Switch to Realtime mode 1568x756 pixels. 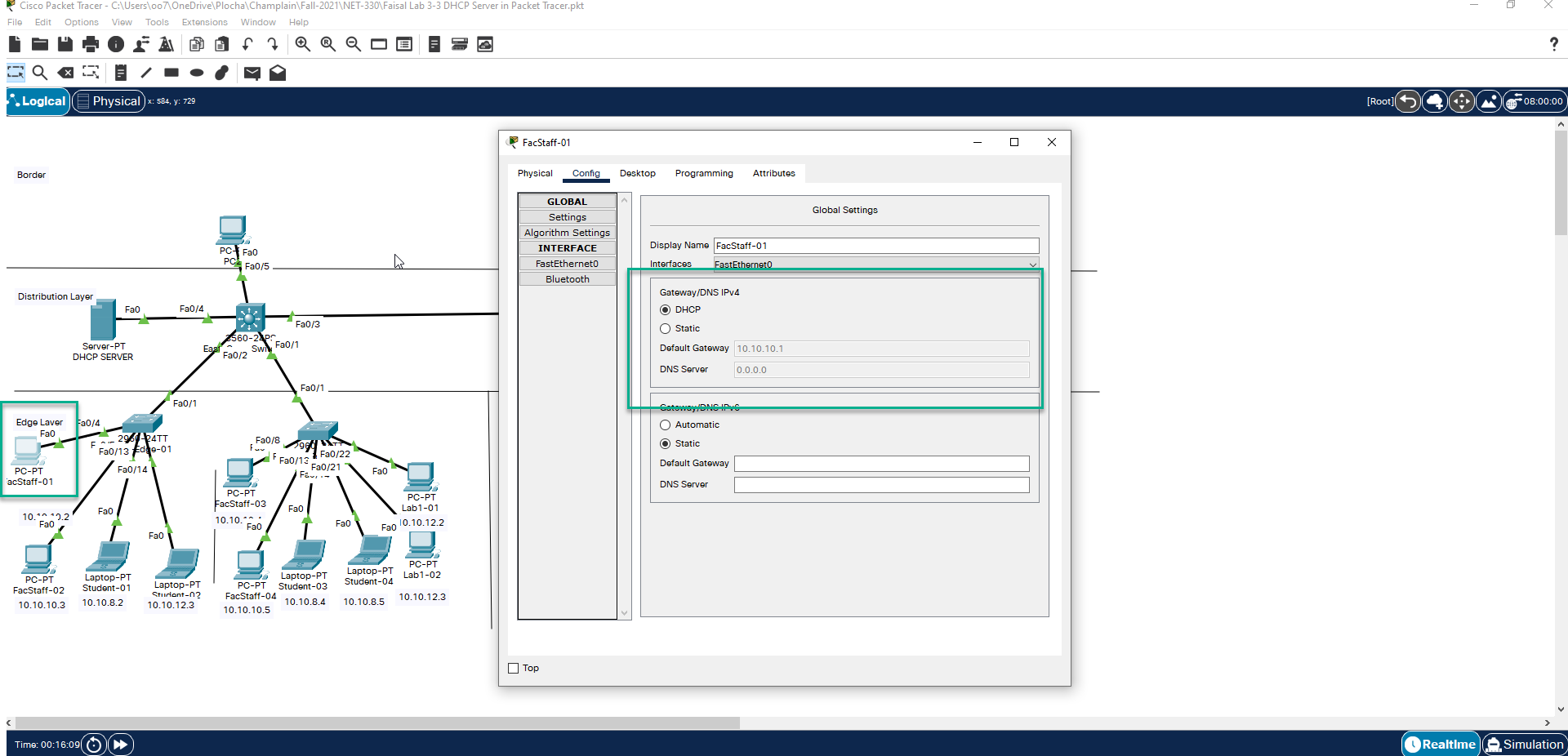click(x=1441, y=744)
